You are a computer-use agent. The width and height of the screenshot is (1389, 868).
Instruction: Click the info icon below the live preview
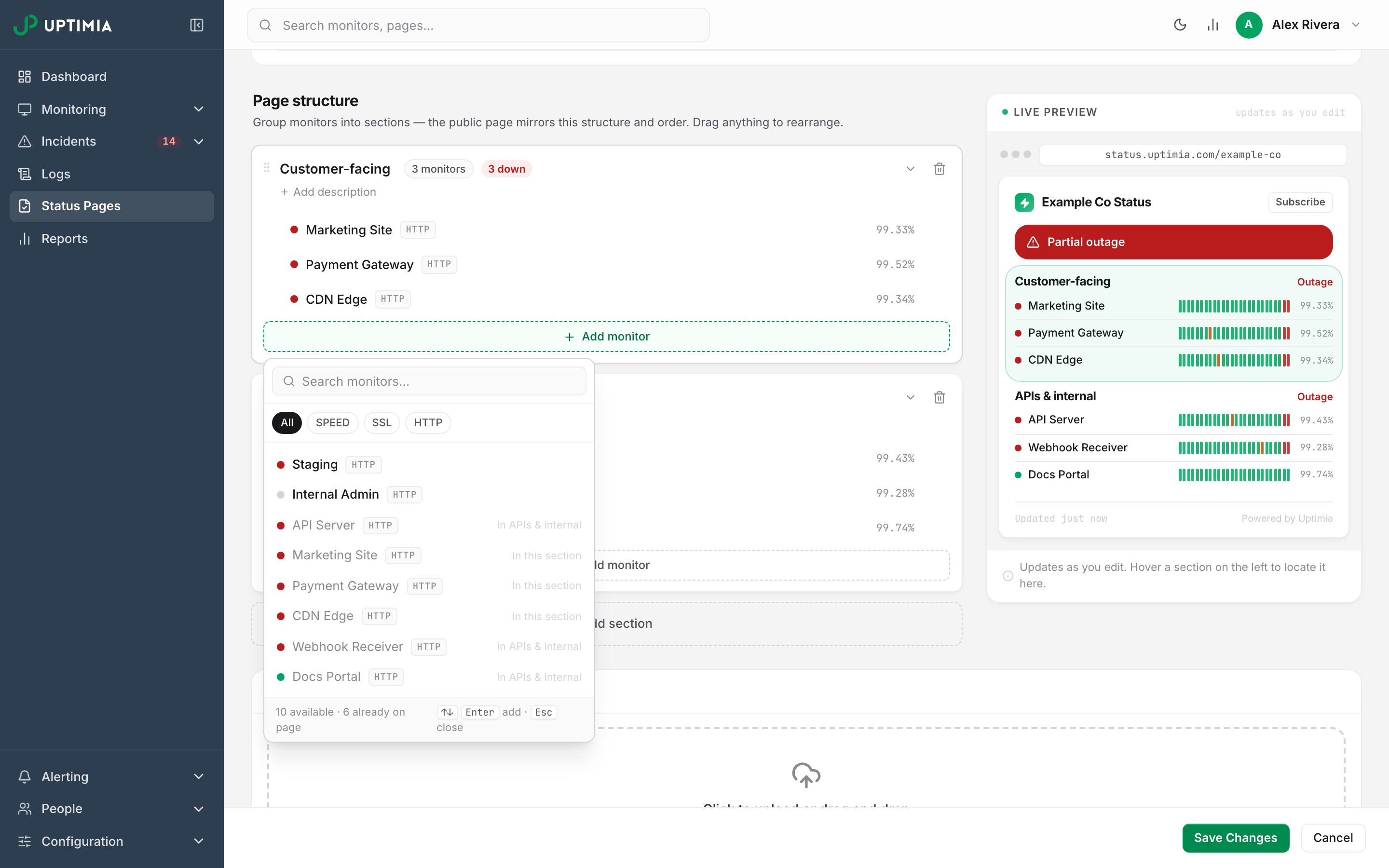(x=1008, y=575)
